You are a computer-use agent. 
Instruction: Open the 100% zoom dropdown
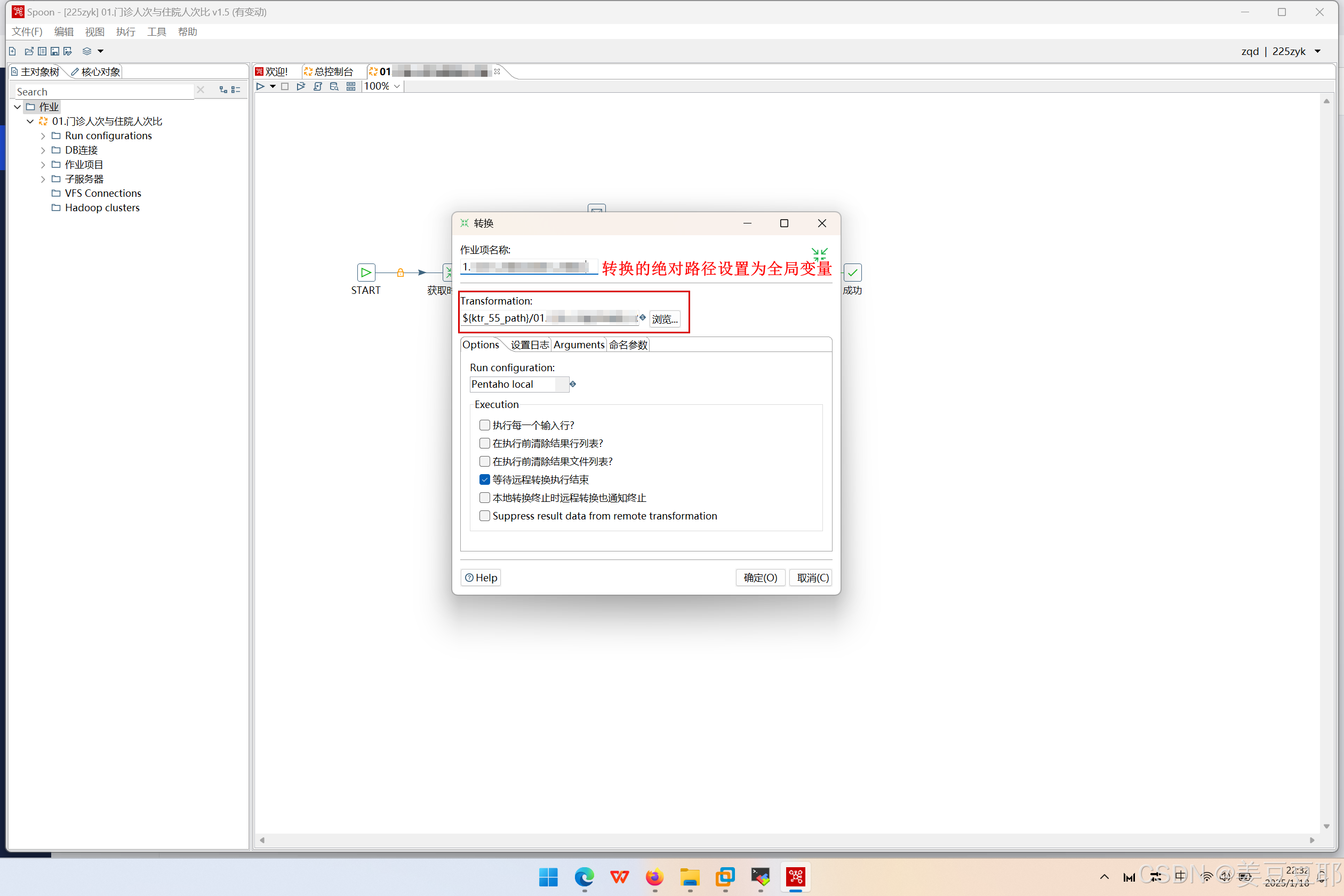click(x=397, y=86)
